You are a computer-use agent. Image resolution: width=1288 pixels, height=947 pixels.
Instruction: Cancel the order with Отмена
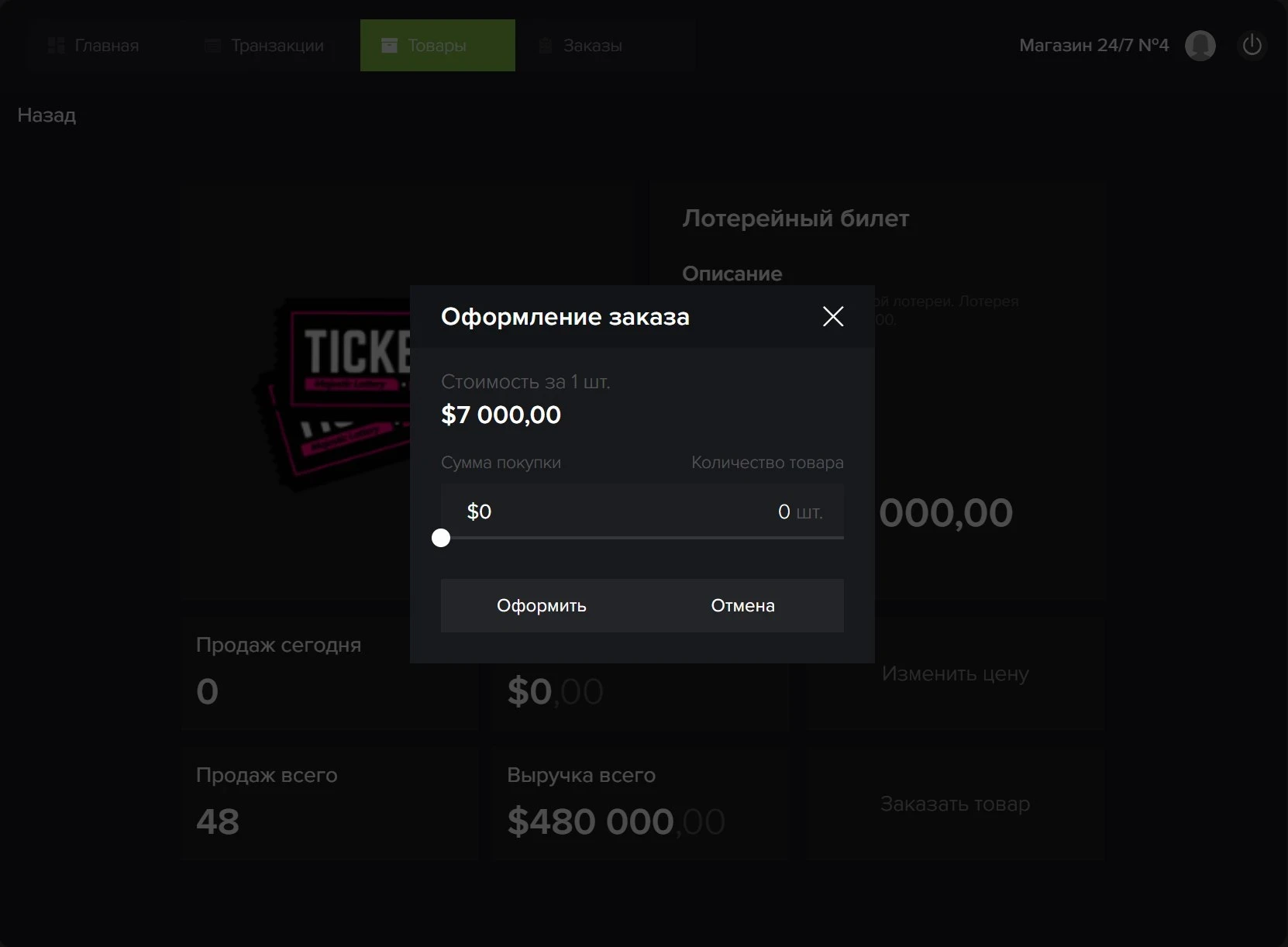point(742,605)
